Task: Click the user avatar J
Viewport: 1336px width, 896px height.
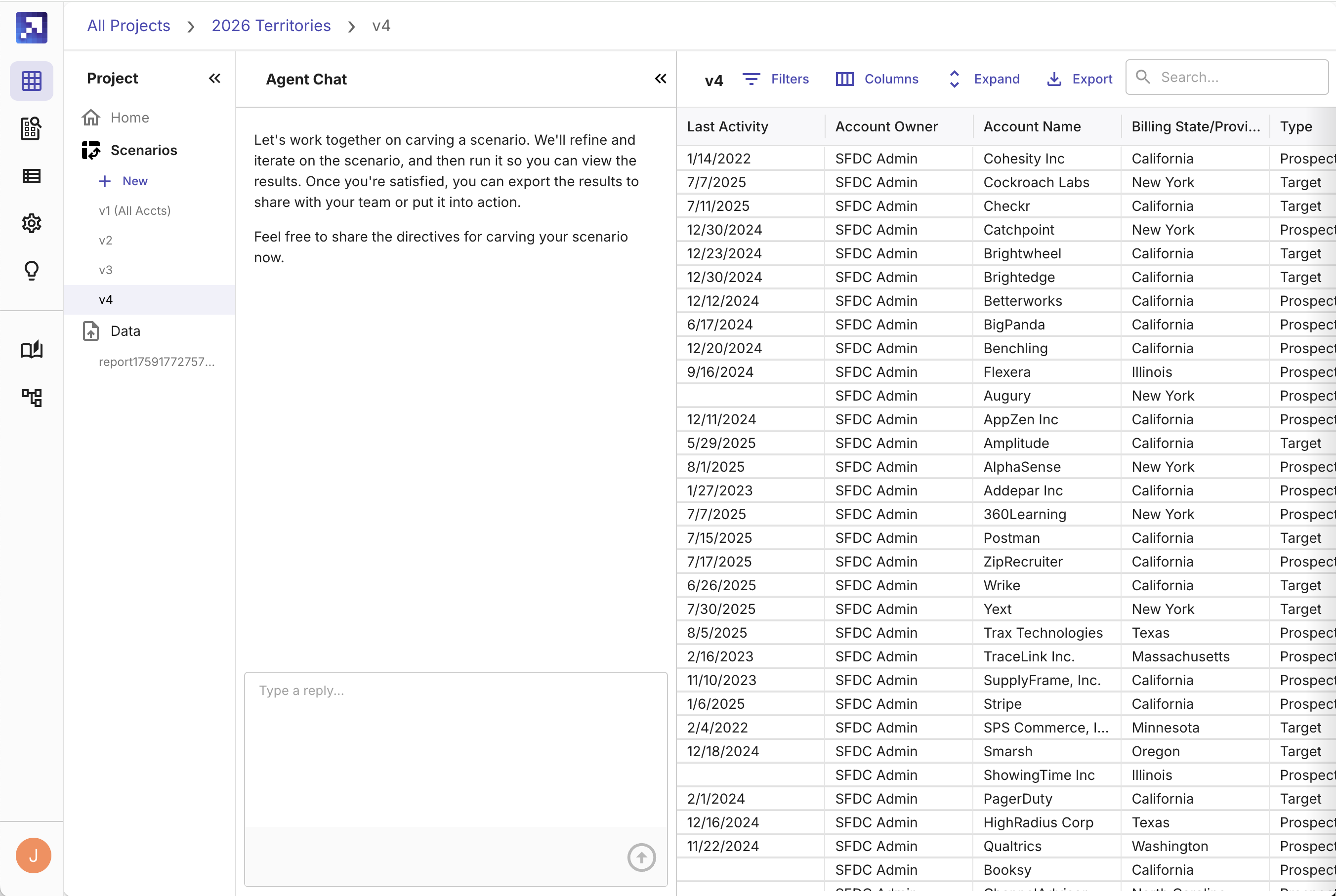Action: (x=33, y=855)
